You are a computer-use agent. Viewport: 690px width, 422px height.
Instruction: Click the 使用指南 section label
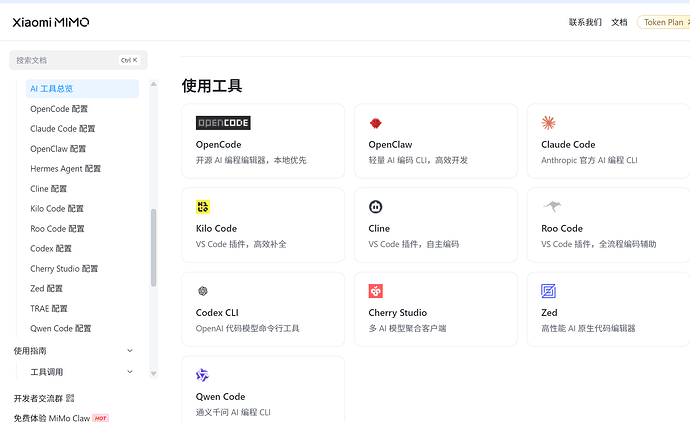pos(30,351)
